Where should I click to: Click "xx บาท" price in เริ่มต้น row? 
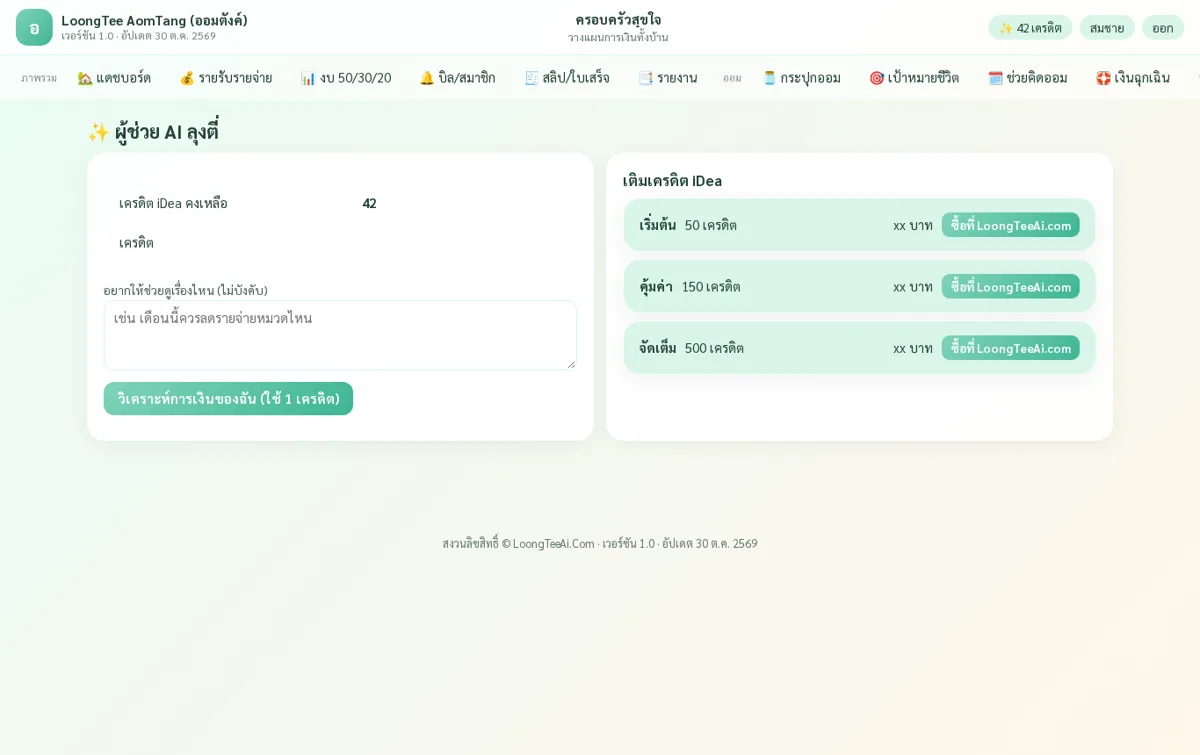pyautogui.click(x=913, y=225)
